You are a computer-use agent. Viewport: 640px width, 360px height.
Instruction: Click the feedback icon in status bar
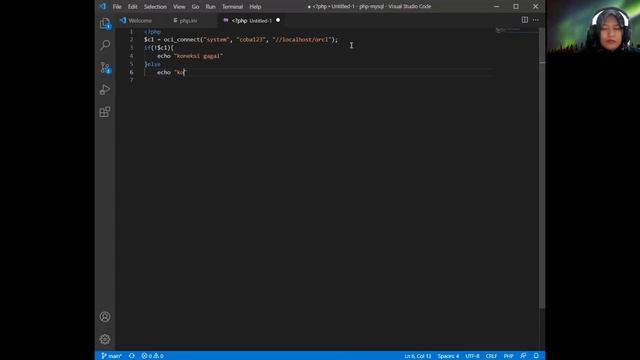[523, 356]
